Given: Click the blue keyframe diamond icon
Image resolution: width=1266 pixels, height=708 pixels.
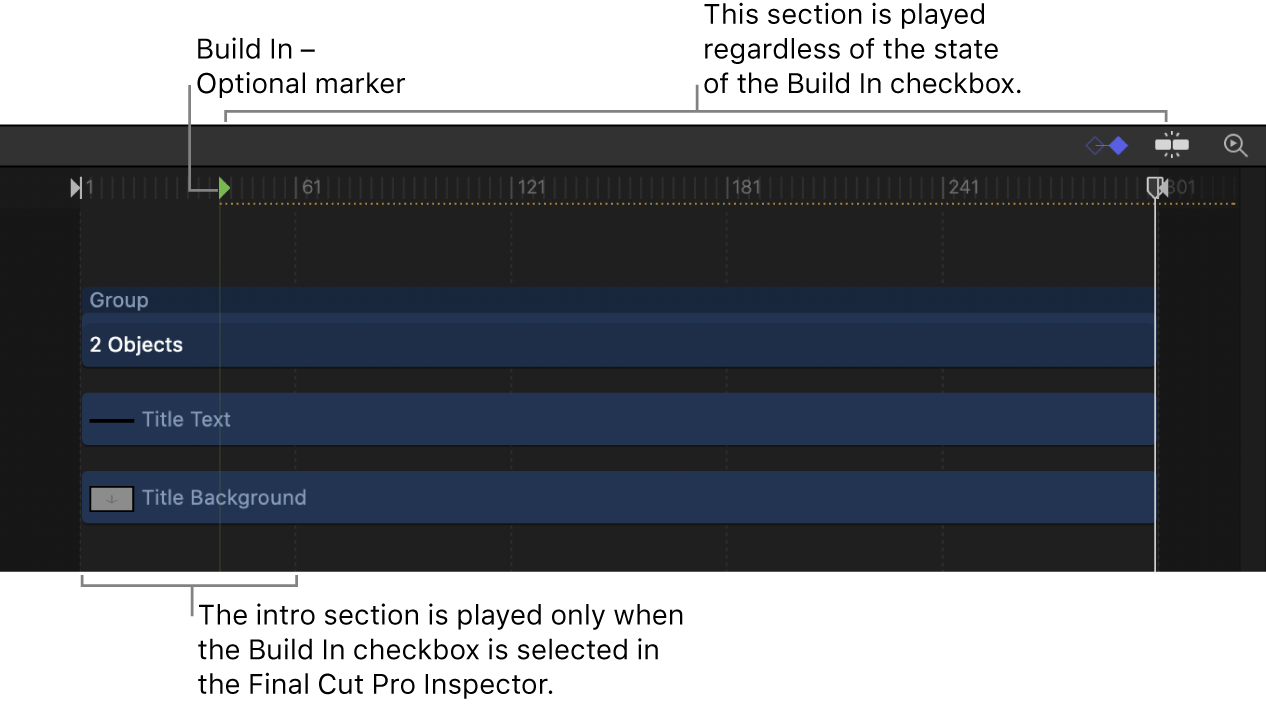Looking at the screenshot, I should point(1118,145).
